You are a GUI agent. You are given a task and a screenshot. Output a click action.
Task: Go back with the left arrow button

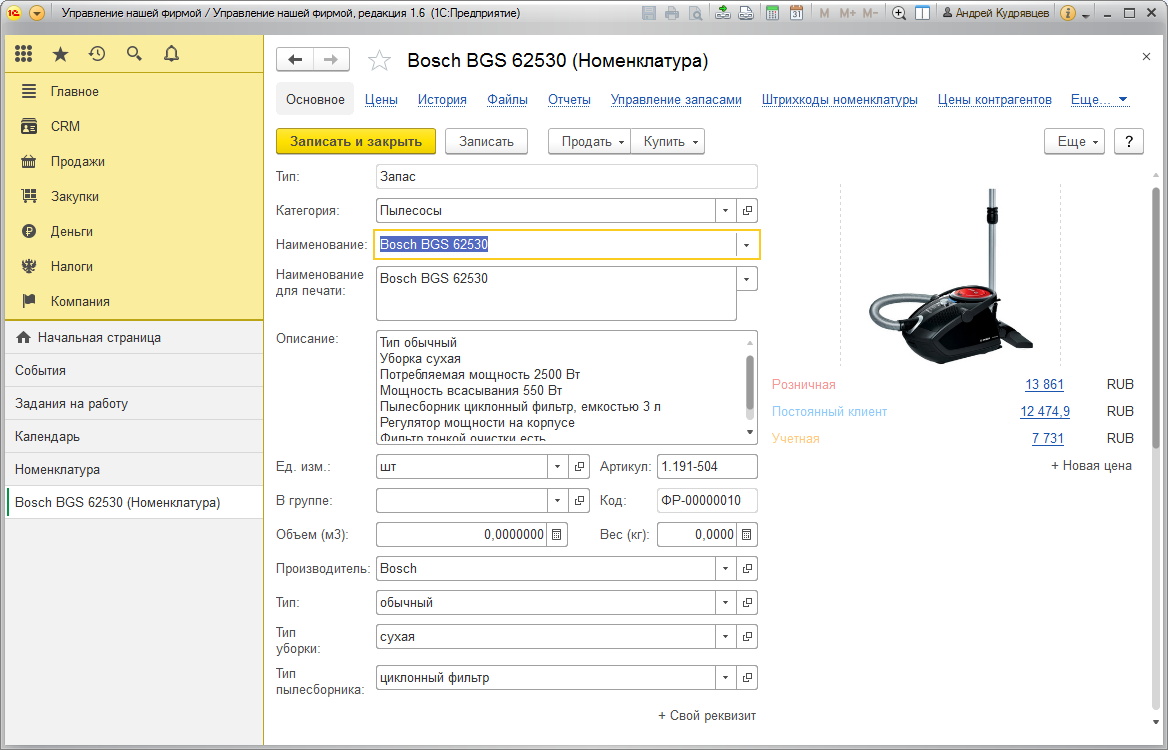point(295,60)
